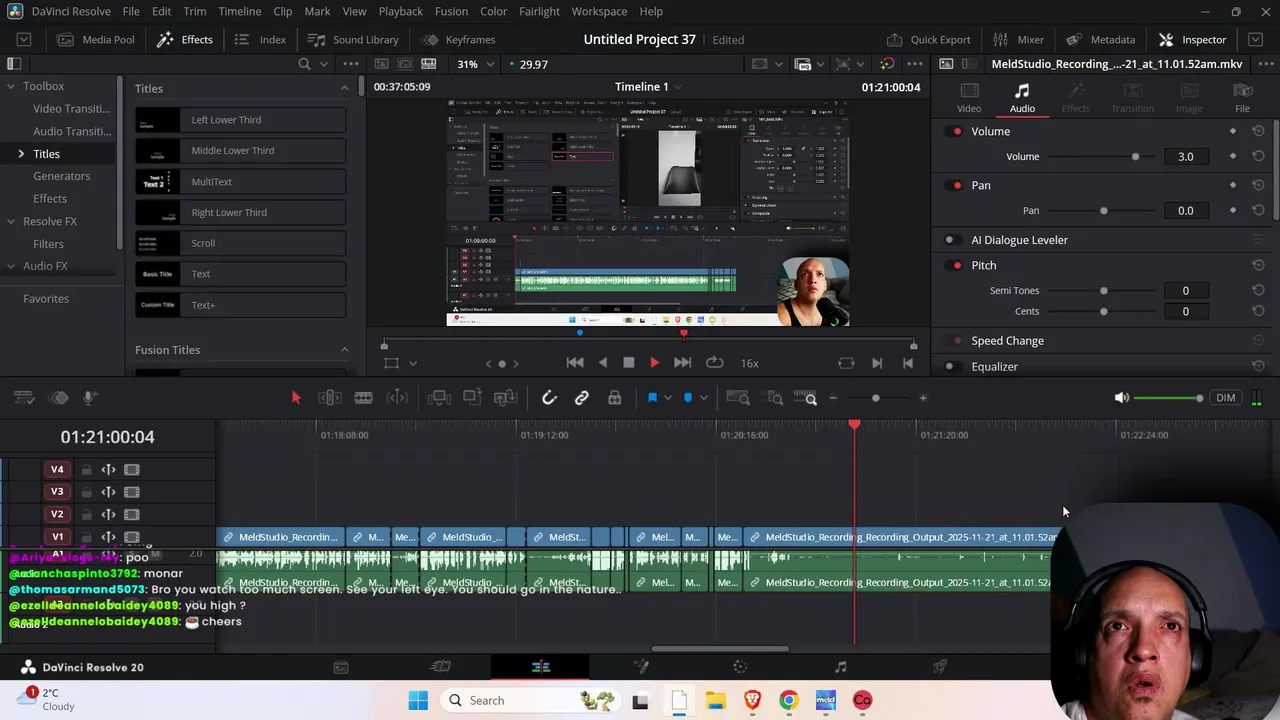1280x720 pixels.
Task: Adjust the Semi Tones slider handle
Action: click(1104, 291)
